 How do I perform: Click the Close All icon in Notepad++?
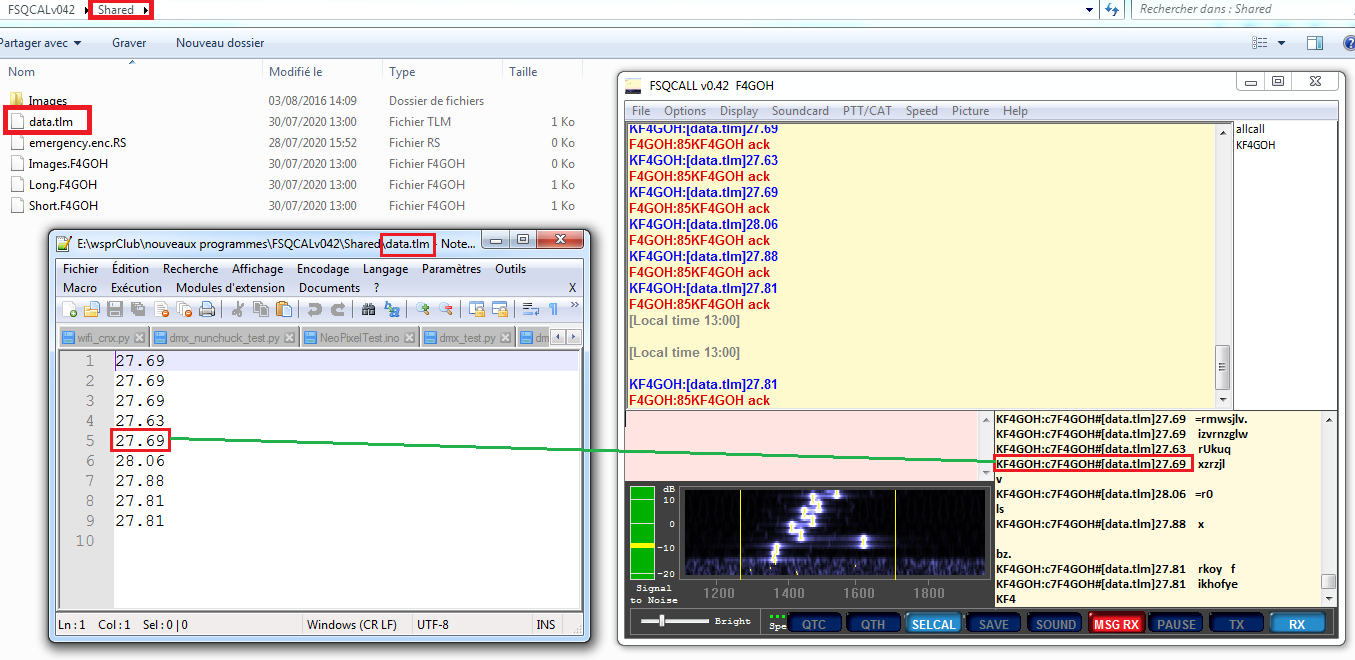point(185,309)
